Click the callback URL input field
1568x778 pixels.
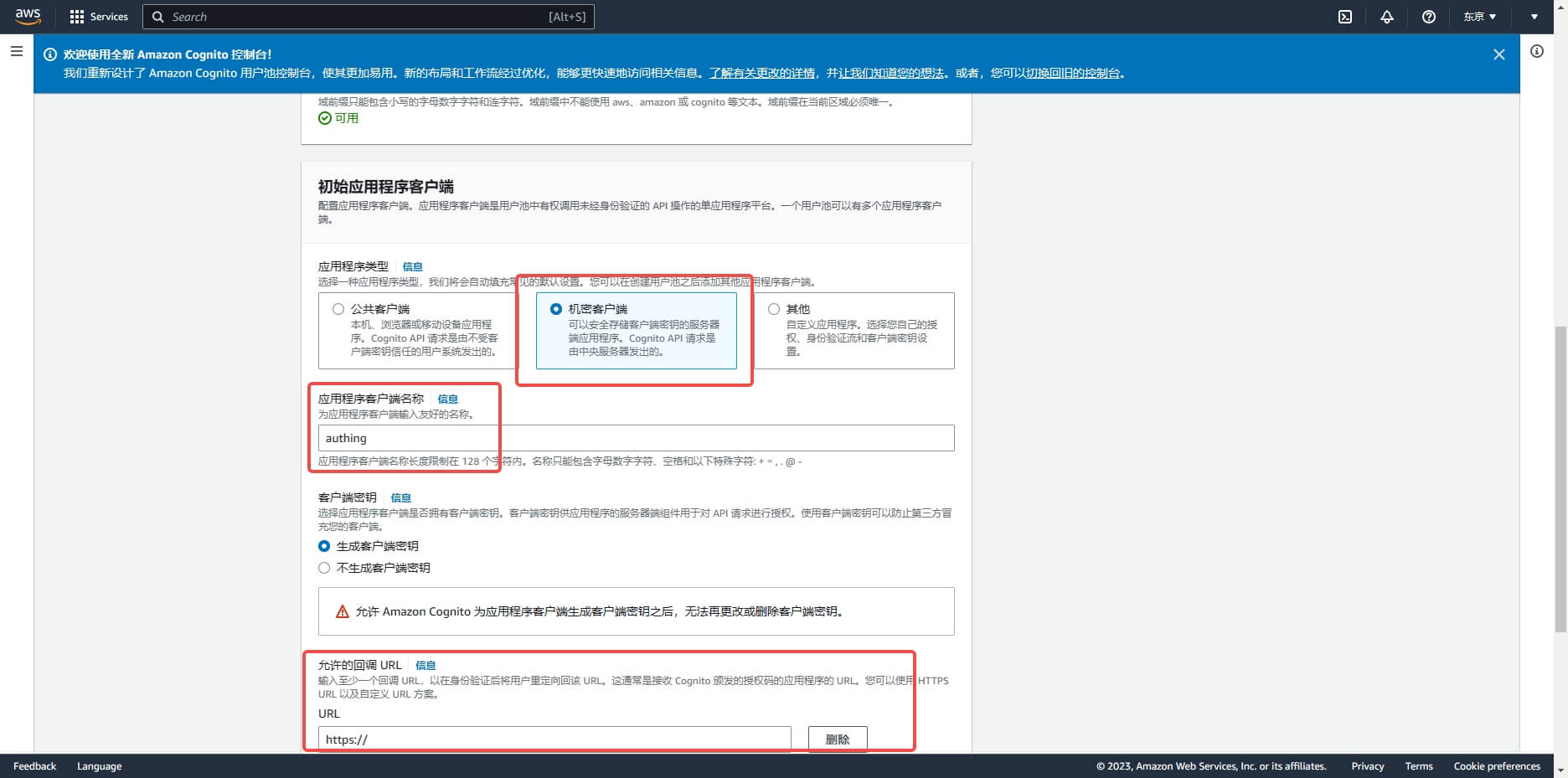pyautogui.click(x=554, y=739)
